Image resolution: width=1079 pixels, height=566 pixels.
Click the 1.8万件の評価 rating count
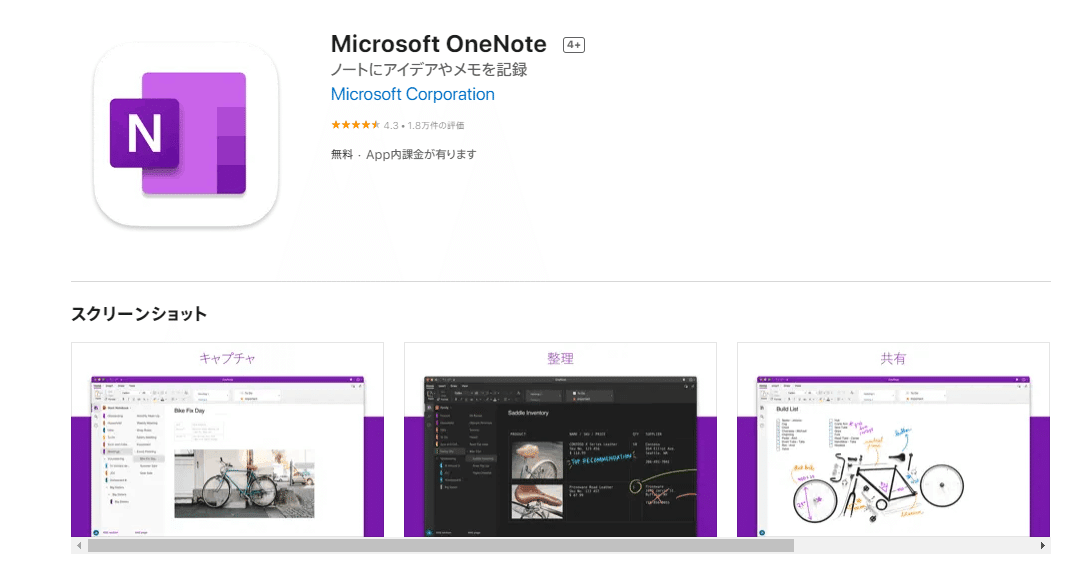point(436,125)
